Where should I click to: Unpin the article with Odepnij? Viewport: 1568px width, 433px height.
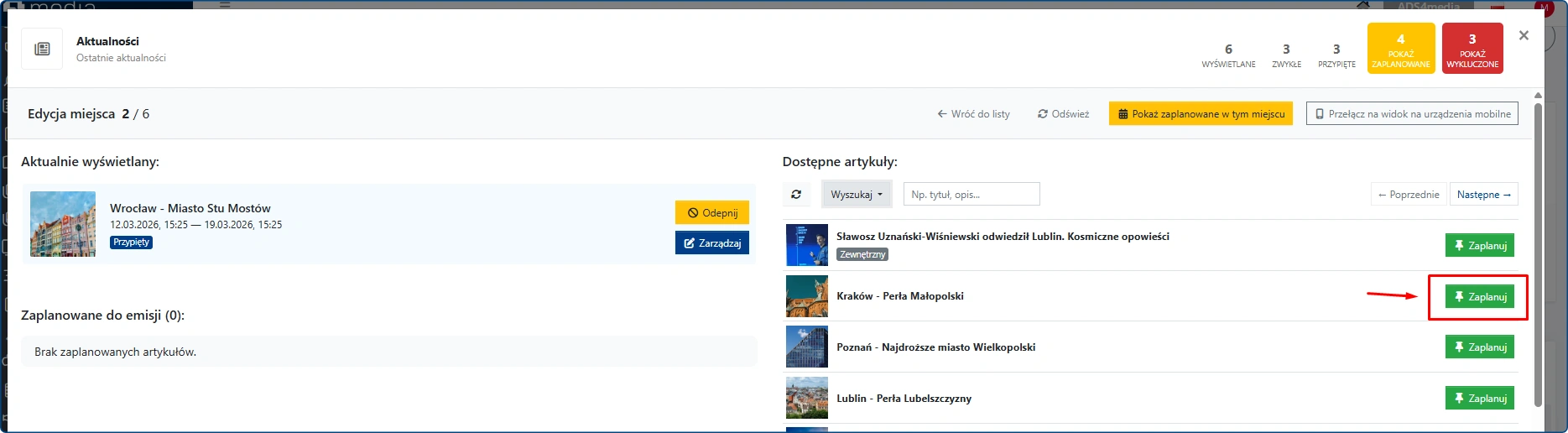(712, 213)
